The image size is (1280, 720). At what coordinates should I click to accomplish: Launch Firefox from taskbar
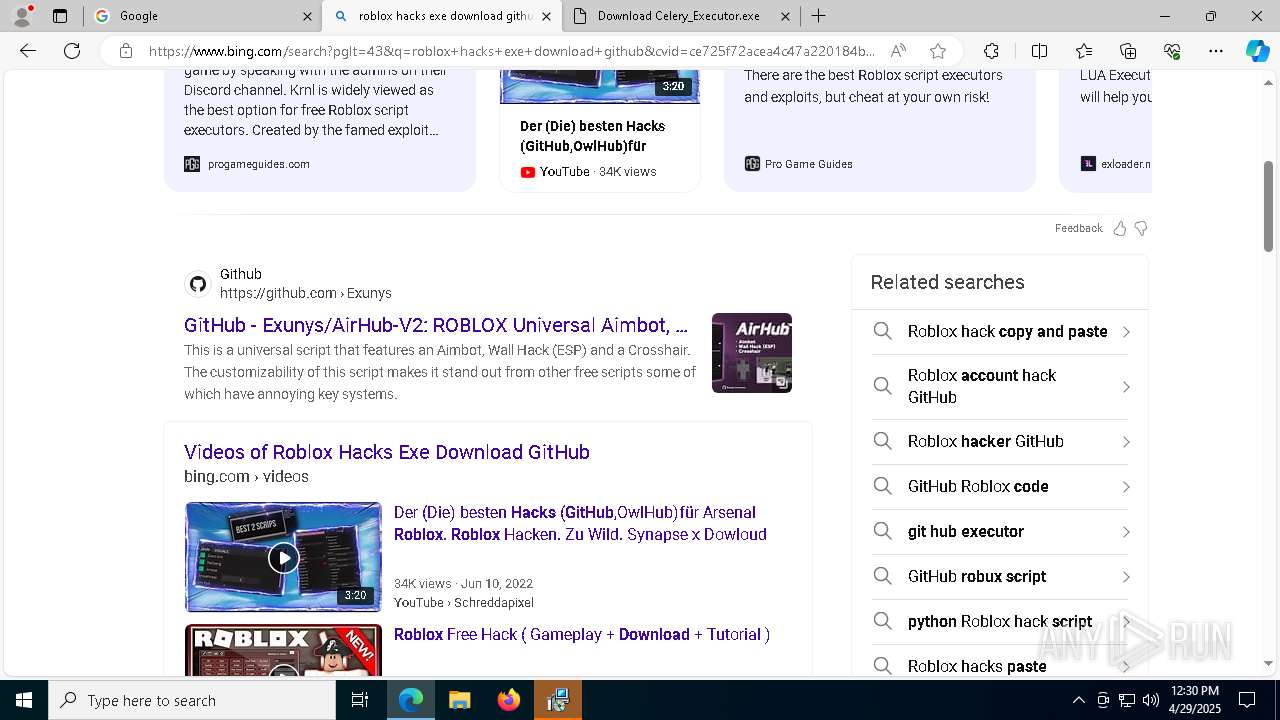tap(509, 700)
